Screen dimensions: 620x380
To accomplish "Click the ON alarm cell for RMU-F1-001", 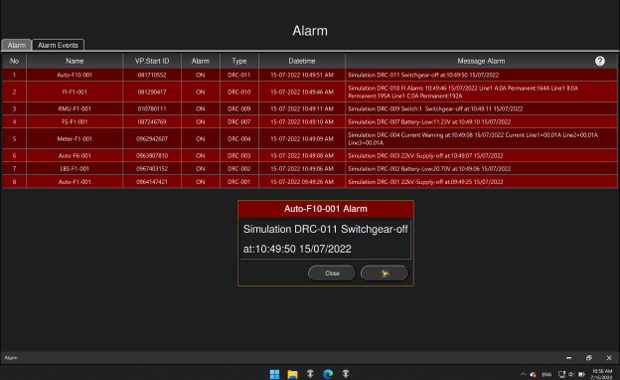I will (200, 109).
